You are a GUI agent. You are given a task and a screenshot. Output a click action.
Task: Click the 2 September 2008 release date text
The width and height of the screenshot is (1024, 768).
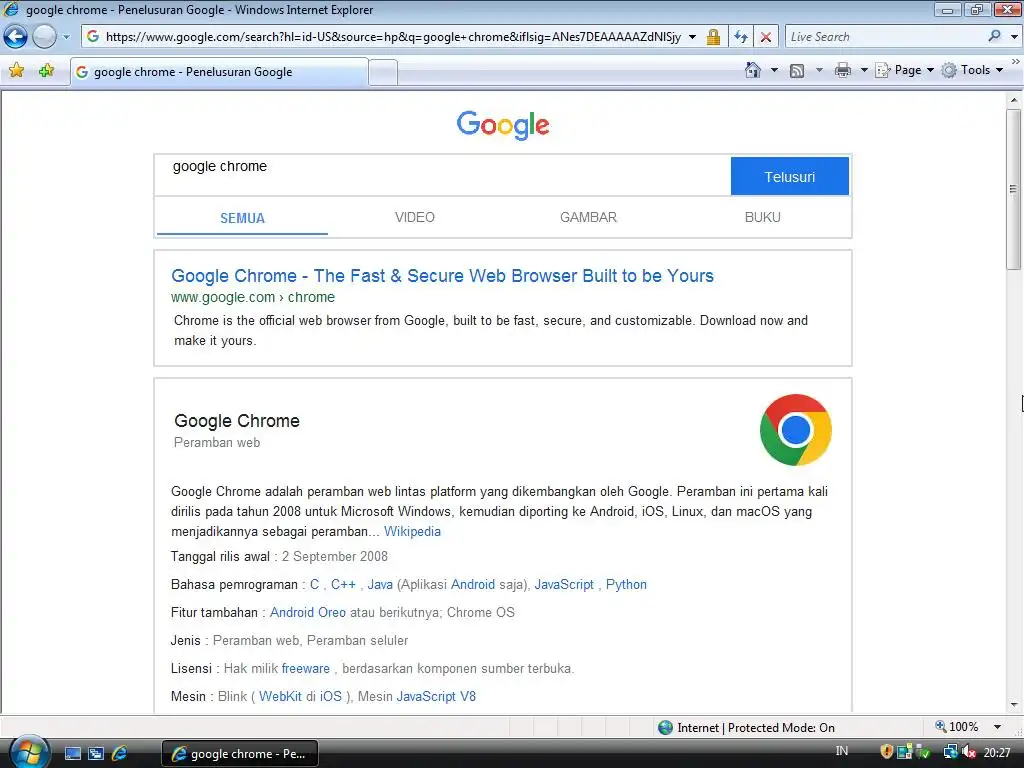coord(334,556)
